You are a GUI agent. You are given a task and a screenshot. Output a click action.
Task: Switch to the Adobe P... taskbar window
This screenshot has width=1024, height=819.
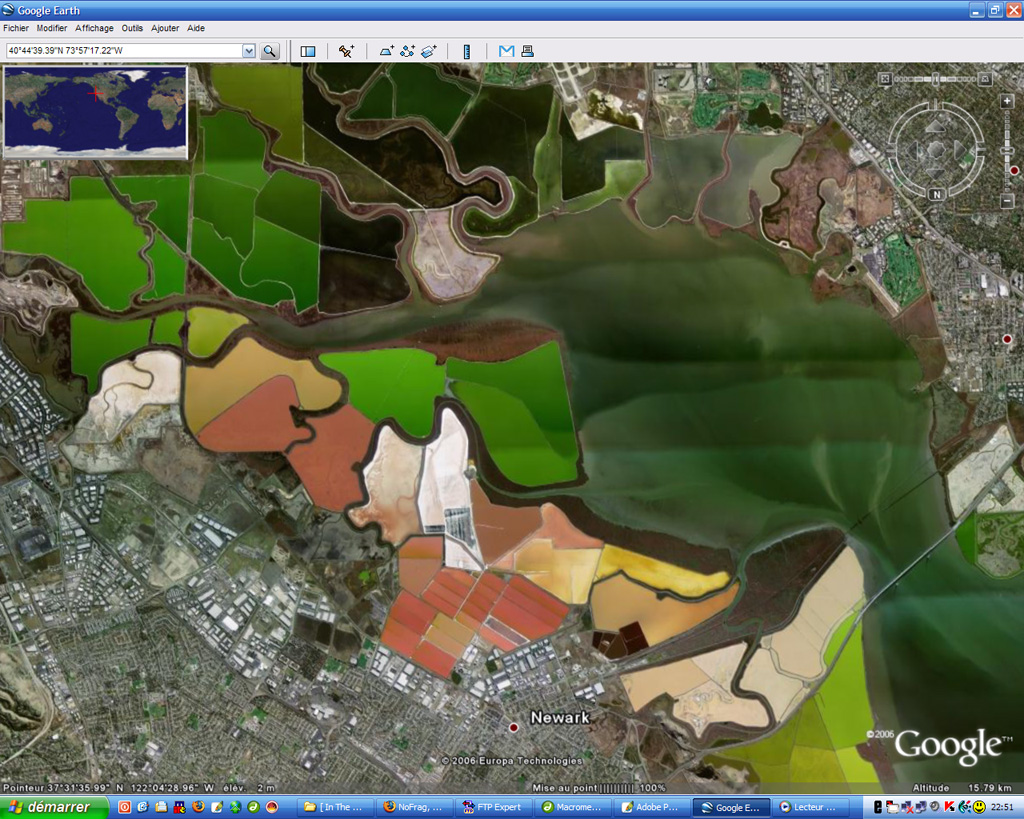(x=652, y=807)
